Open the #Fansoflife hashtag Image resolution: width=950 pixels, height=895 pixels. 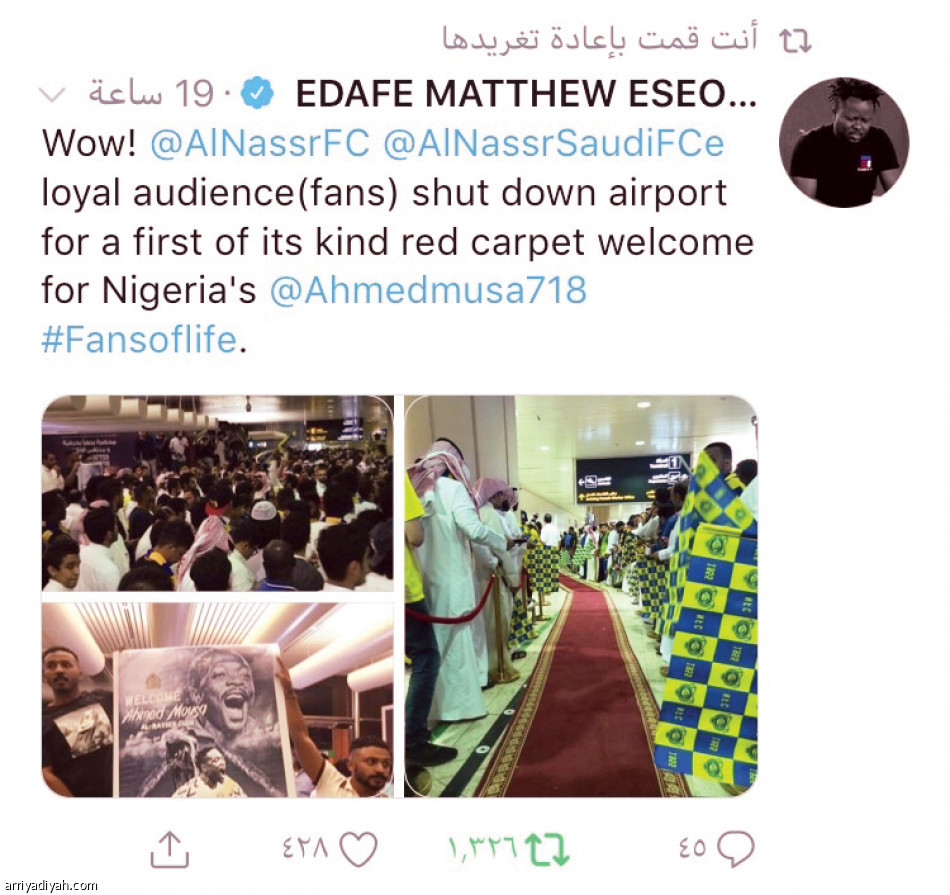click(139, 339)
